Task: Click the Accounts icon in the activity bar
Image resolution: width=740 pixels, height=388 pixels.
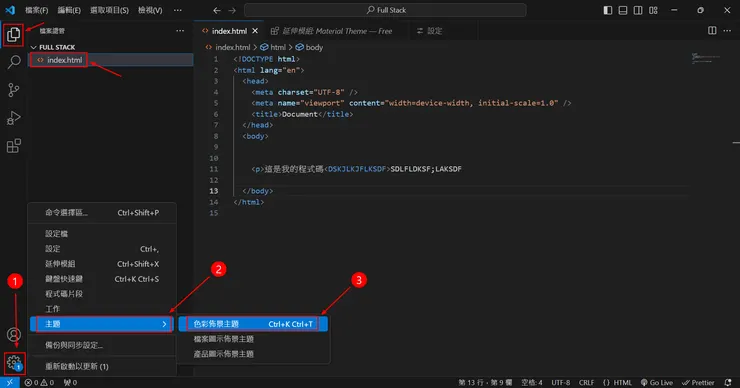Action: click(14, 335)
